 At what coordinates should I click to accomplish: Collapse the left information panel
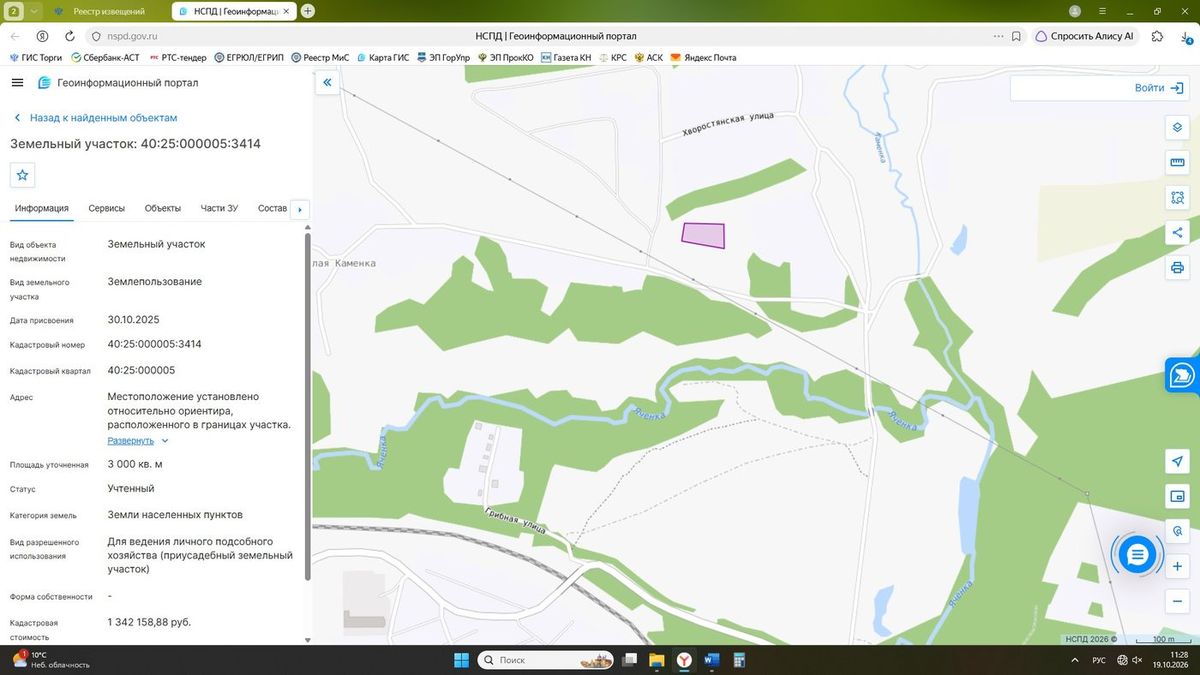pyautogui.click(x=326, y=84)
